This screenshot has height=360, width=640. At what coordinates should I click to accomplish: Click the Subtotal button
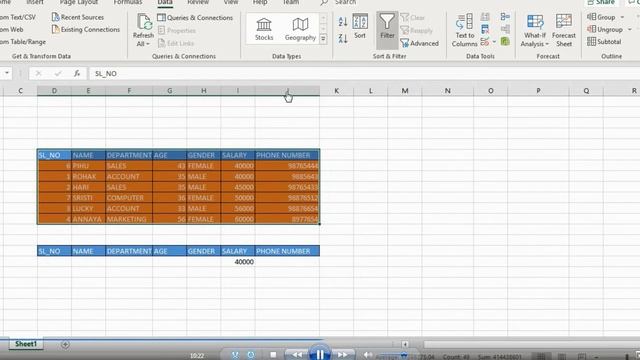click(x=604, y=42)
